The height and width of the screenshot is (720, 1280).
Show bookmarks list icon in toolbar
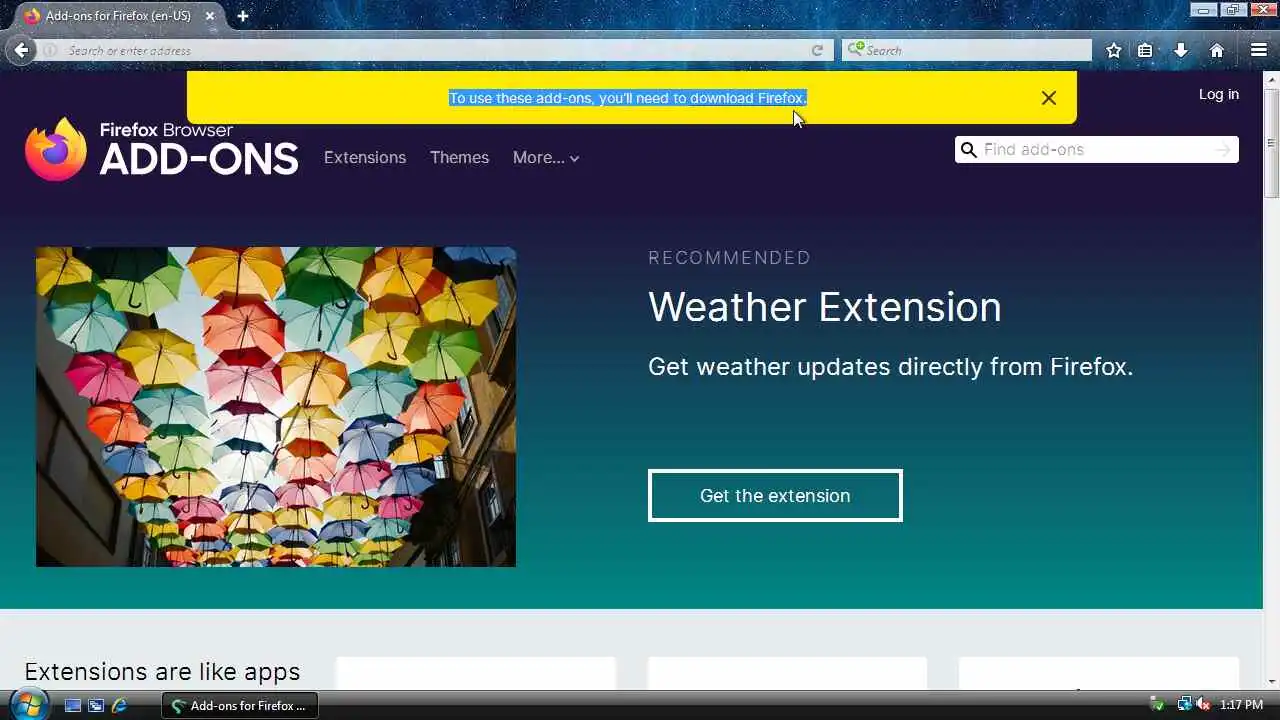pos(1145,50)
